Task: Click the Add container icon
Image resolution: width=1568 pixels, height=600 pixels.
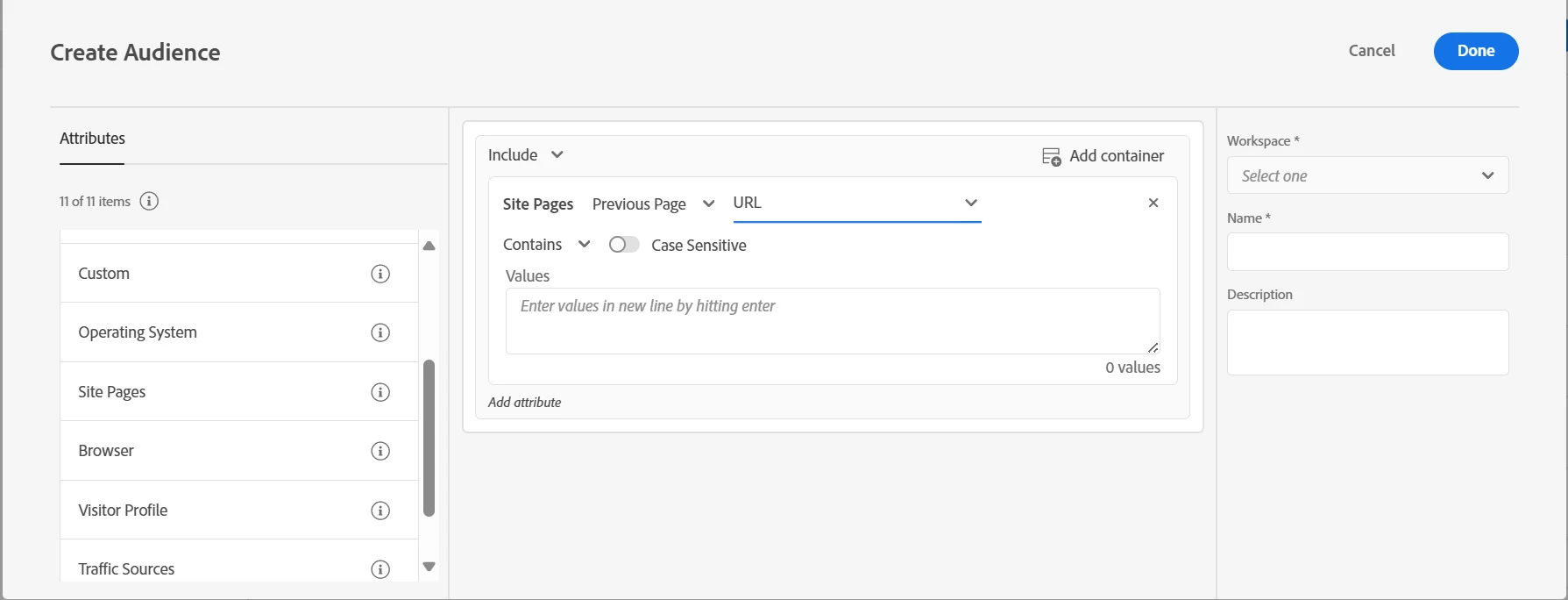Action: (1051, 156)
